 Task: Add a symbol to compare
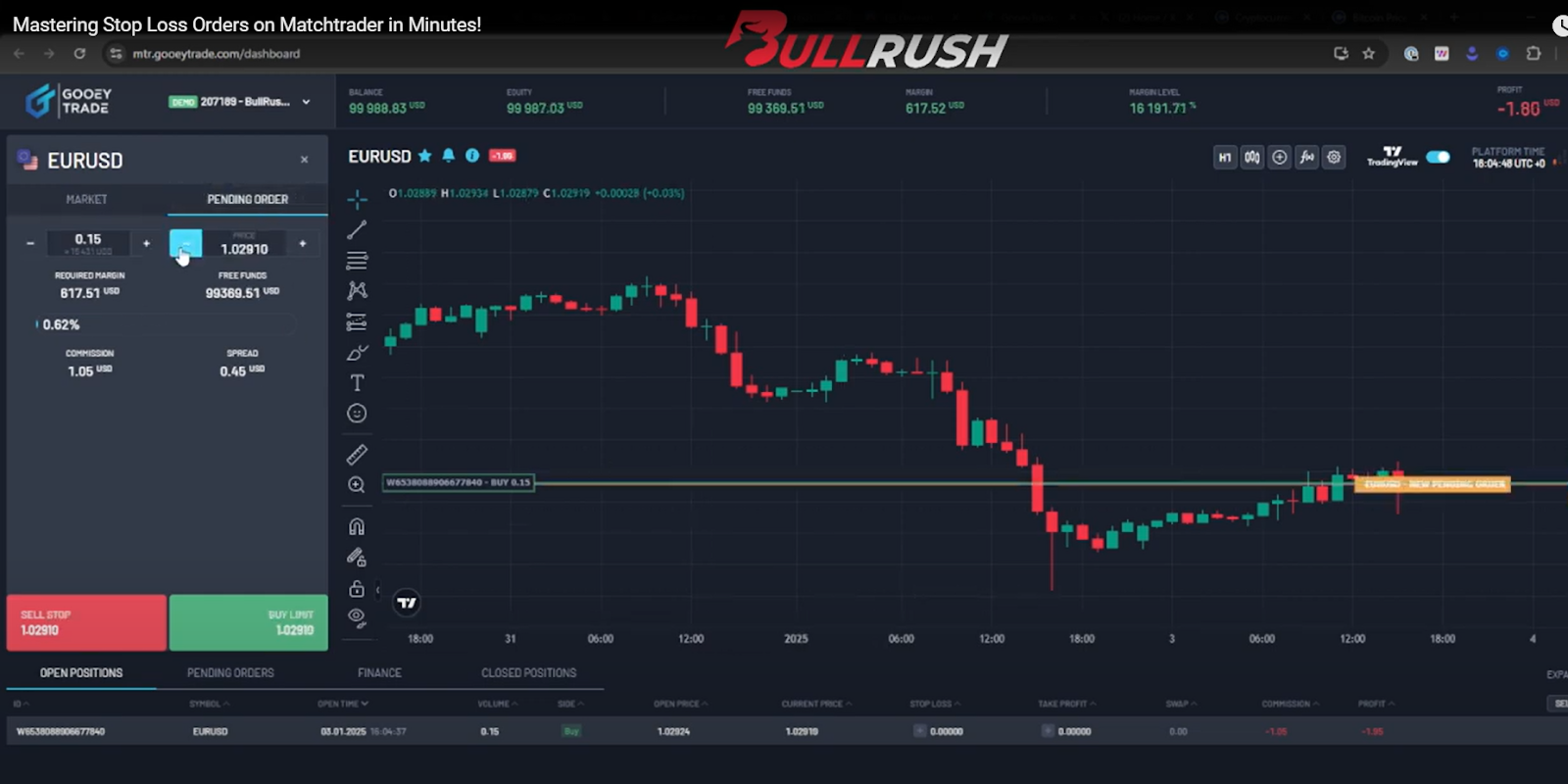coord(1280,157)
